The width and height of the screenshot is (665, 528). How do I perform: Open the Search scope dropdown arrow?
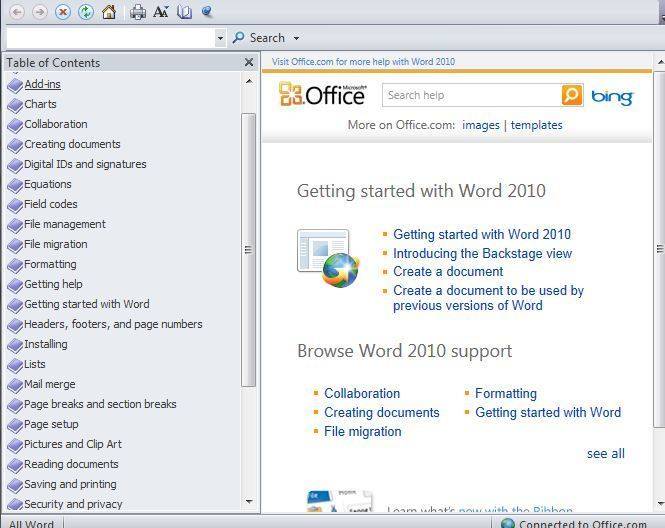[x=296, y=38]
